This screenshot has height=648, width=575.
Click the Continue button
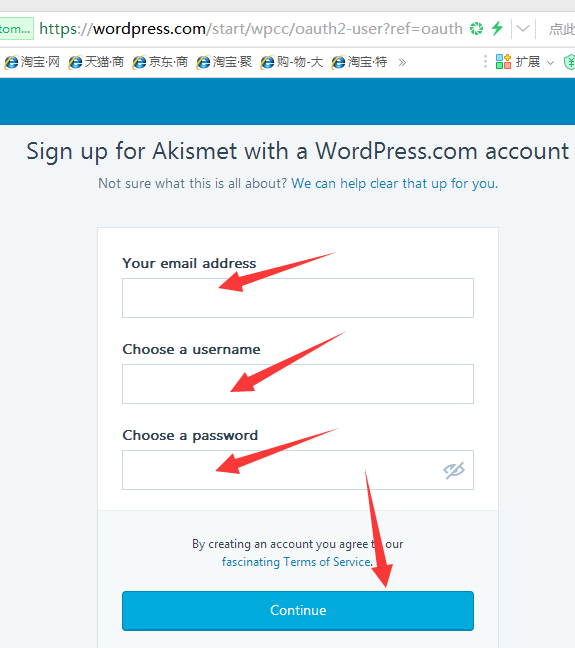click(x=298, y=610)
